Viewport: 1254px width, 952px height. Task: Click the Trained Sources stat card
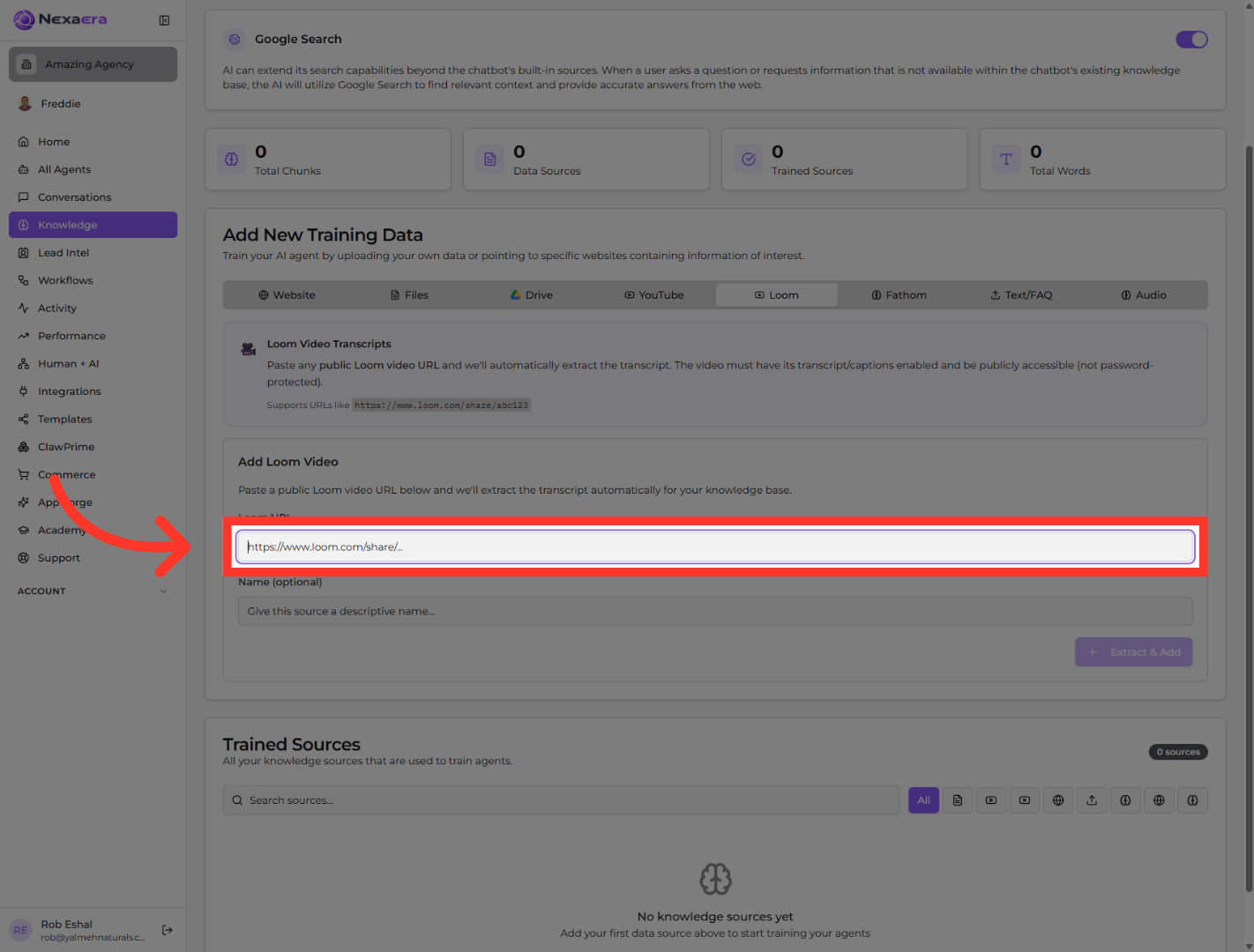click(844, 160)
